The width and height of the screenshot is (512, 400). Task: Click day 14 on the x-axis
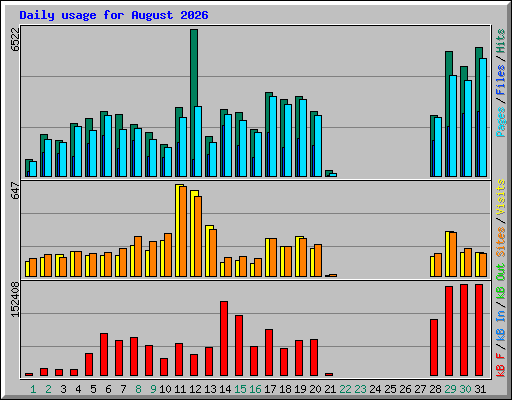225,389
